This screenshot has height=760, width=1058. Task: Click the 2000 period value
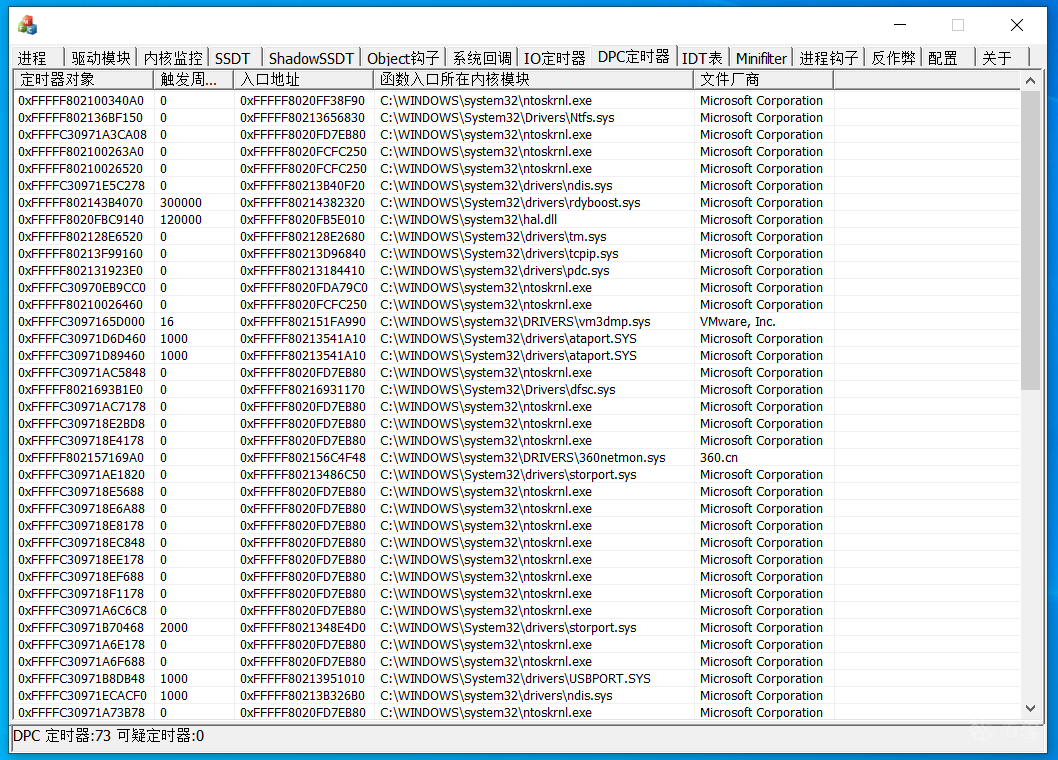tap(174, 628)
